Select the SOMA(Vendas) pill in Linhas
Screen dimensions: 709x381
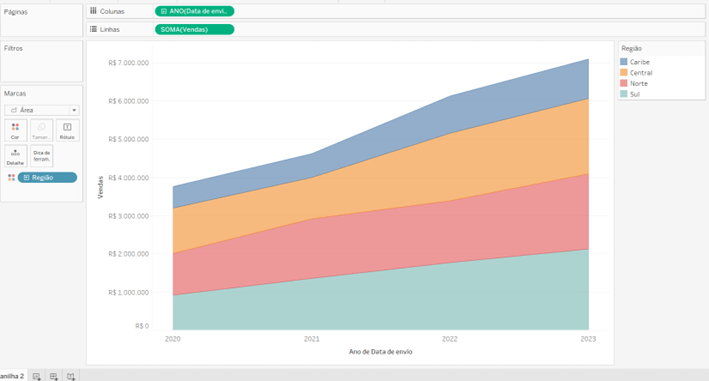(194, 29)
